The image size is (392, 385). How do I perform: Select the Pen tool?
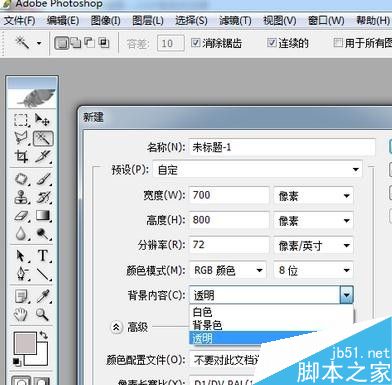tap(22, 274)
